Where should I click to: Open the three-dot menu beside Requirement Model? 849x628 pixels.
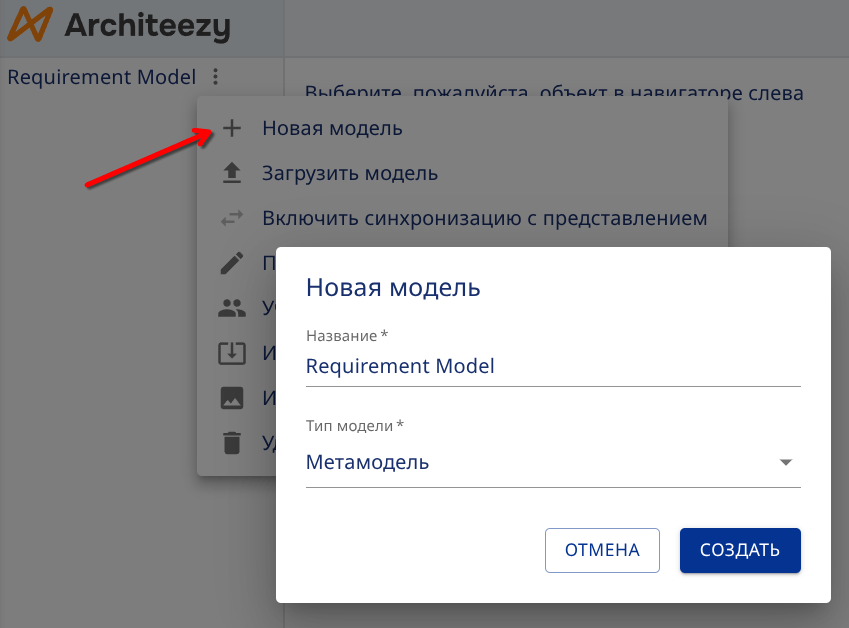(216, 77)
